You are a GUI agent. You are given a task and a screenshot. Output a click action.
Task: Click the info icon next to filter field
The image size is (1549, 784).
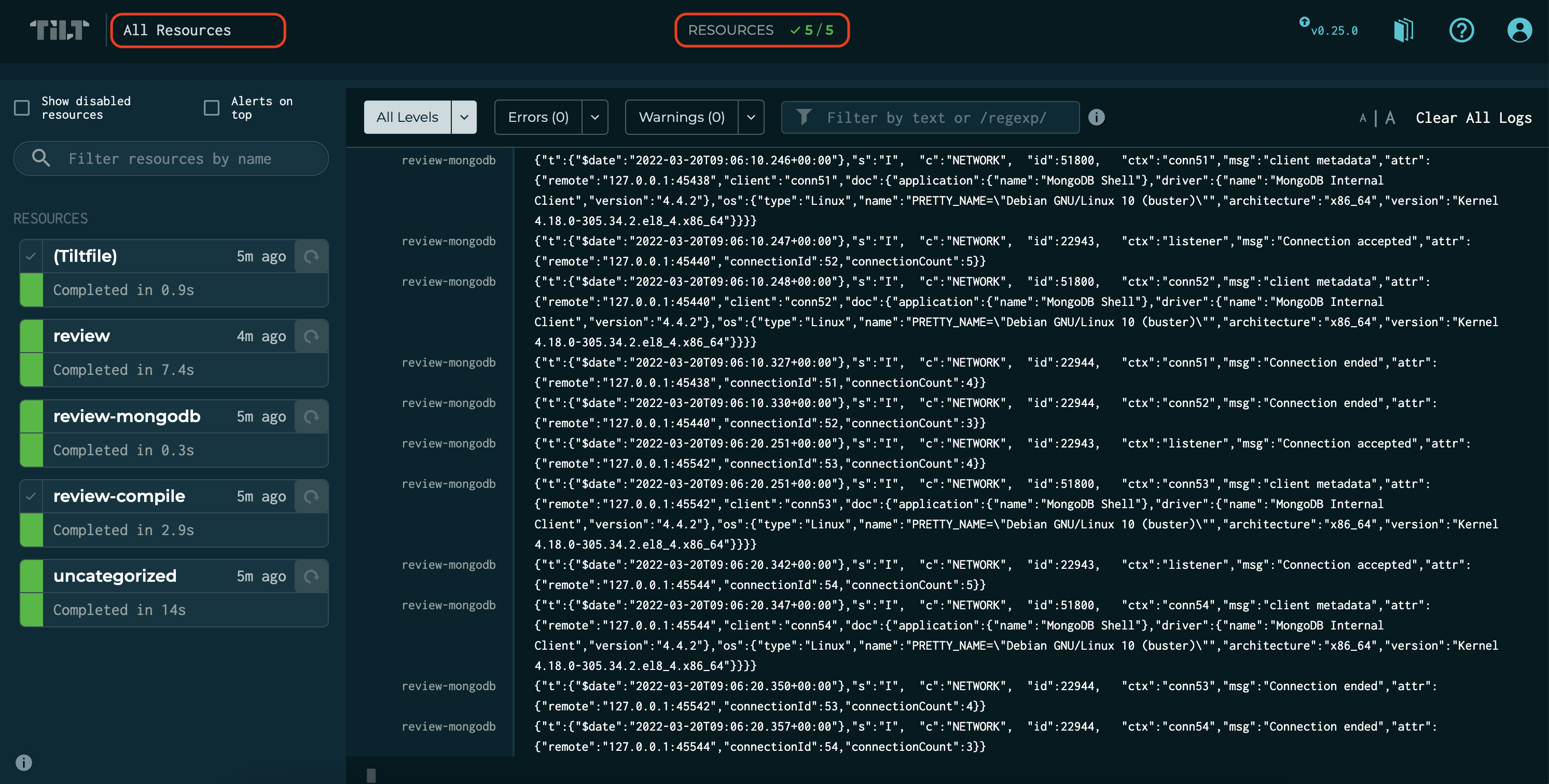point(1096,117)
